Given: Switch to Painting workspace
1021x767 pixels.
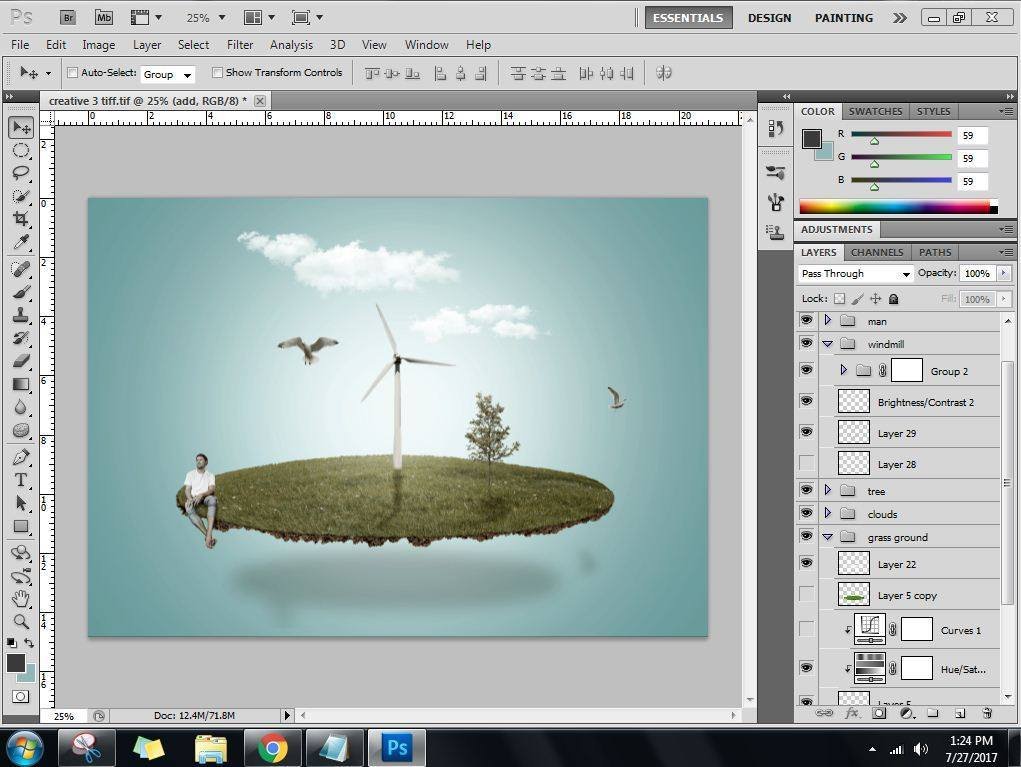Looking at the screenshot, I should 844,18.
